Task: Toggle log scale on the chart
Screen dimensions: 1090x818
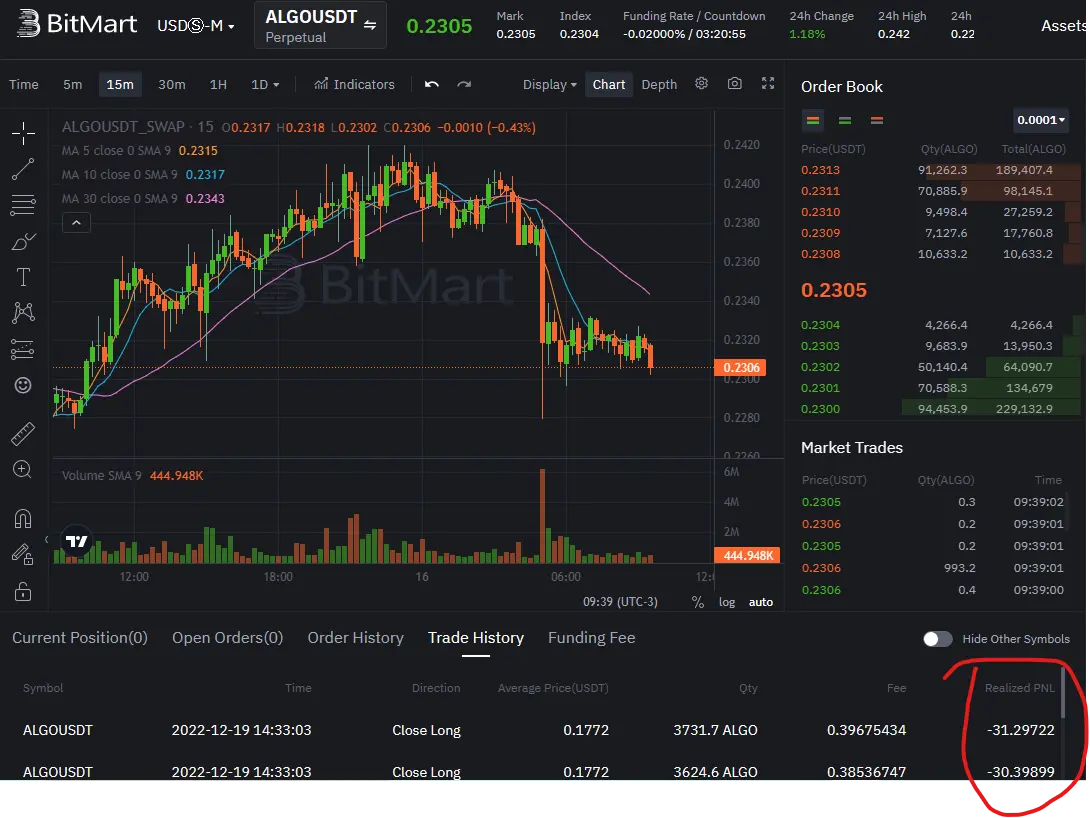Action: (x=726, y=602)
